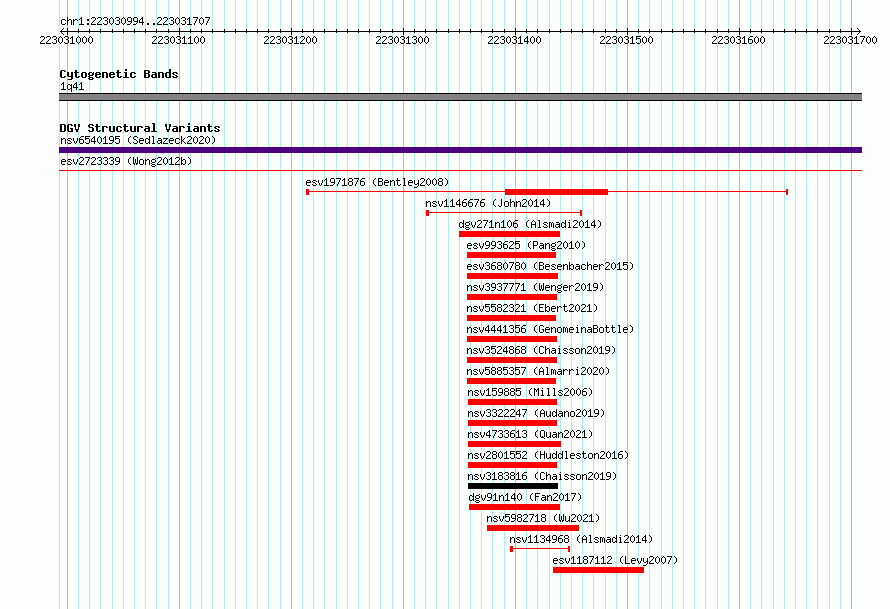
Task: Click the purple nsv6540195 Sedlazeck2020 variant bar
Action: pos(460,150)
